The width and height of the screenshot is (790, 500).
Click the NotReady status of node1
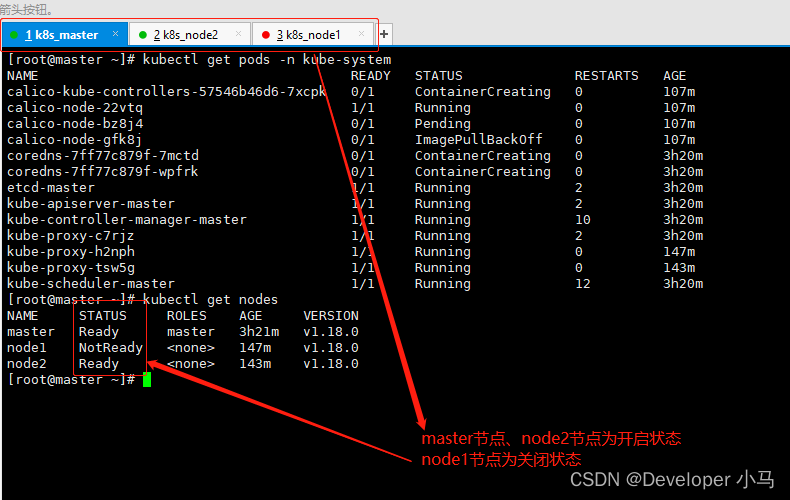(111, 348)
